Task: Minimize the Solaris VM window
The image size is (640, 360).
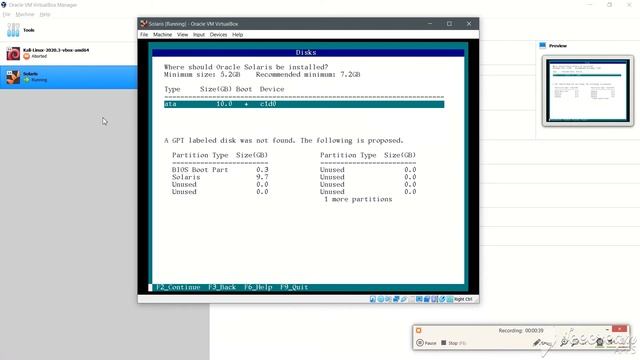Action: click(430, 24)
